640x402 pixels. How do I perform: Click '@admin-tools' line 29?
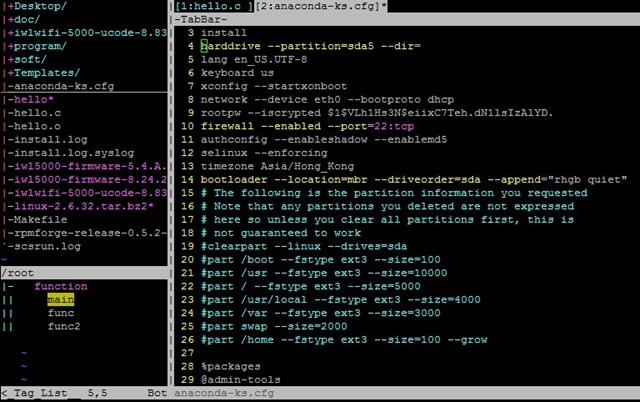click(x=240, y=380)
